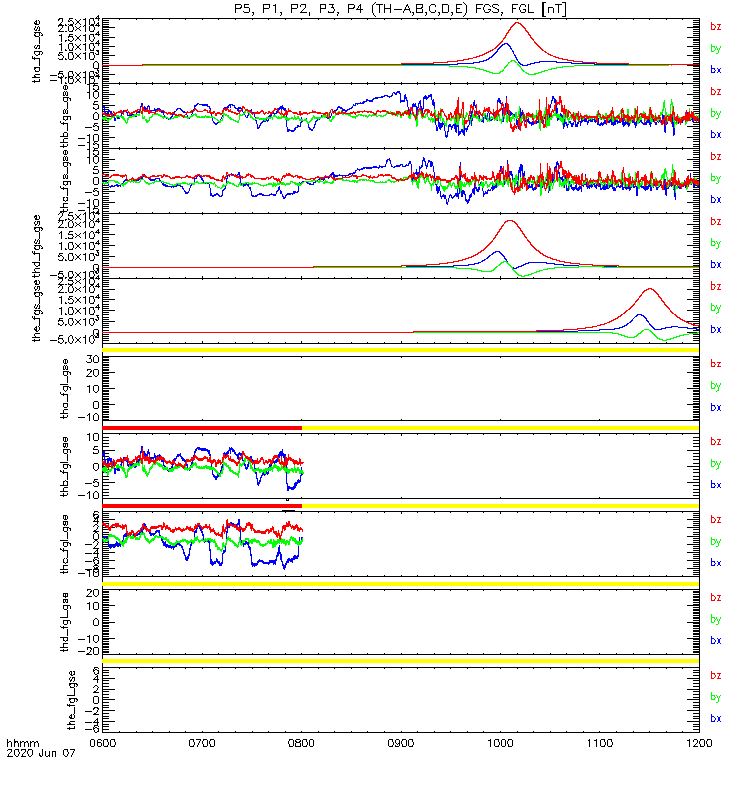Click by legend of empty tha_fgl_gse panel

[716, 386]
